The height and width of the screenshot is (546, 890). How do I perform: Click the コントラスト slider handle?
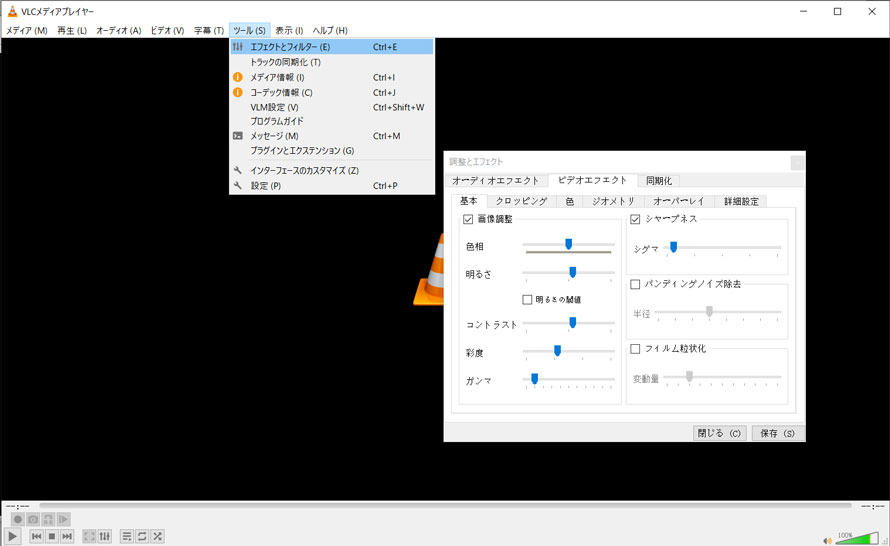(x=572, y=323)
